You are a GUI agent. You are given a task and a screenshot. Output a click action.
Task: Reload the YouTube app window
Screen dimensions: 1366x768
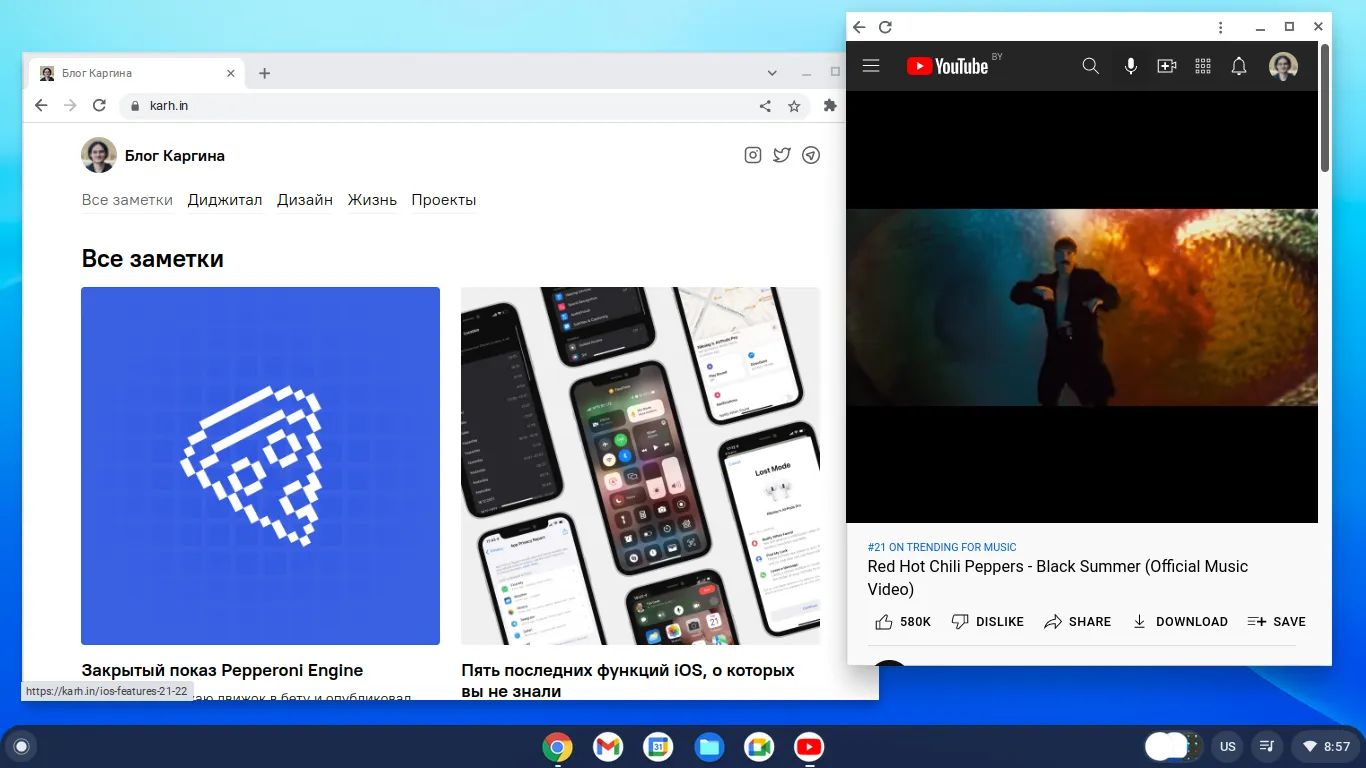tap(885, 27)
